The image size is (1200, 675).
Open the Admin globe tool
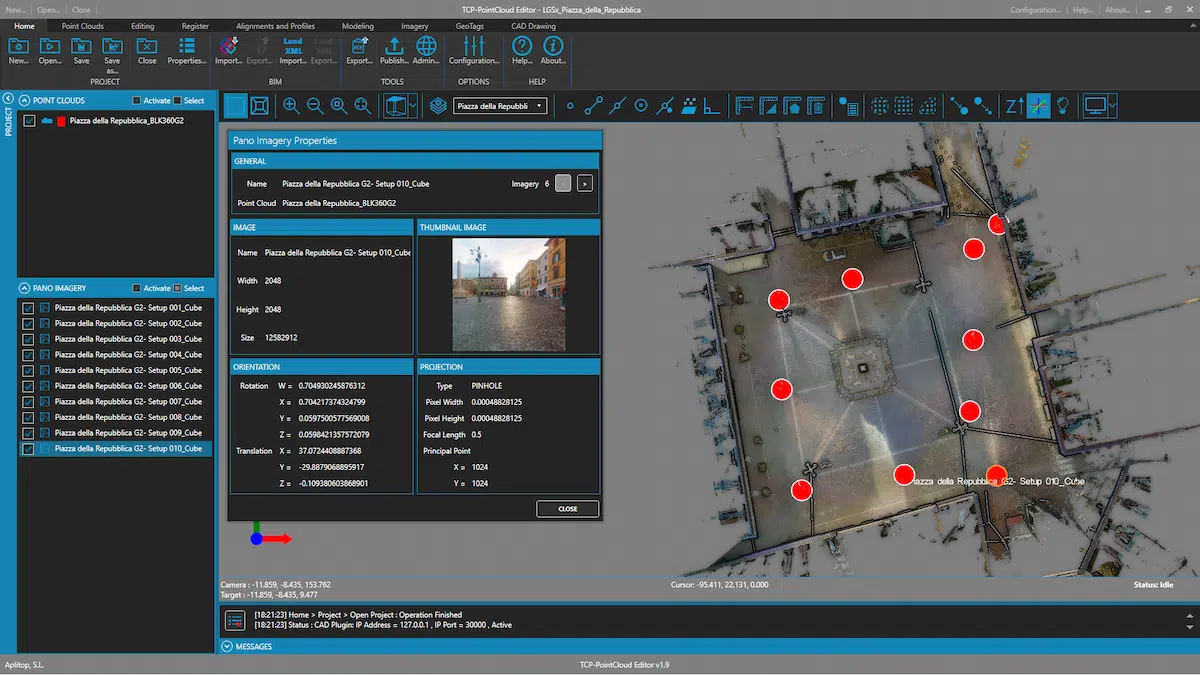point(426,48)
